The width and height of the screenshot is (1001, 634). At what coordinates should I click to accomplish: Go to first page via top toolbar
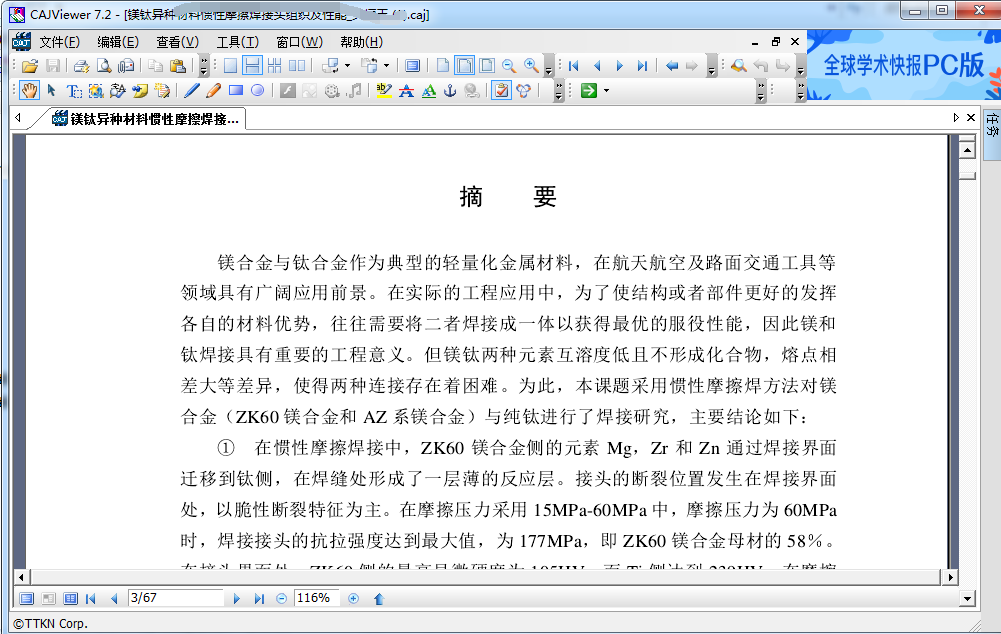[x=573, y=66]
